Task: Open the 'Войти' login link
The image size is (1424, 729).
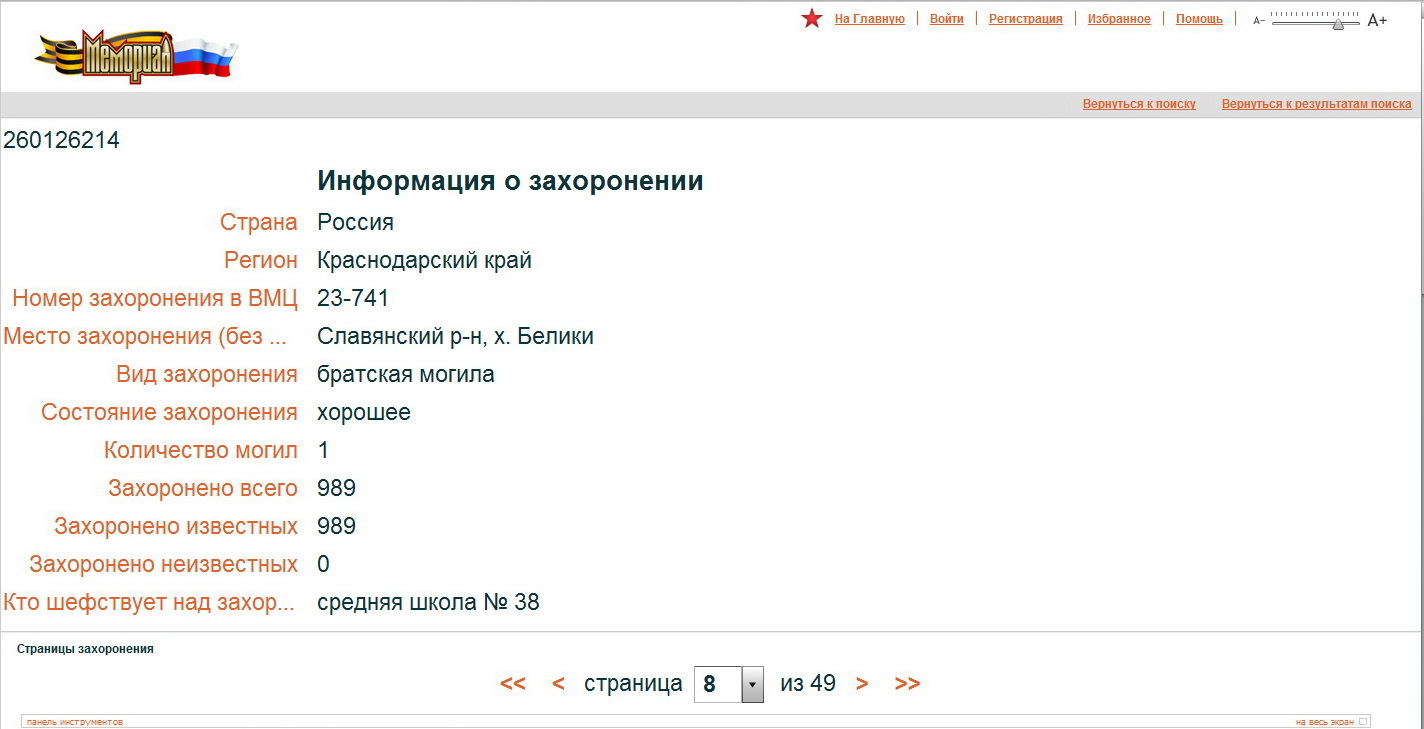Action: coord(946,19)
